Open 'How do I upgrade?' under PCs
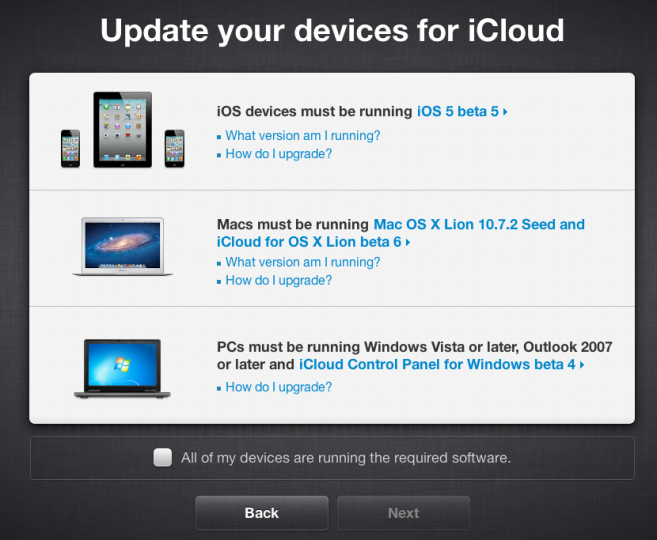The height and width of the screenshot is (540, 657). coord(279,387)
